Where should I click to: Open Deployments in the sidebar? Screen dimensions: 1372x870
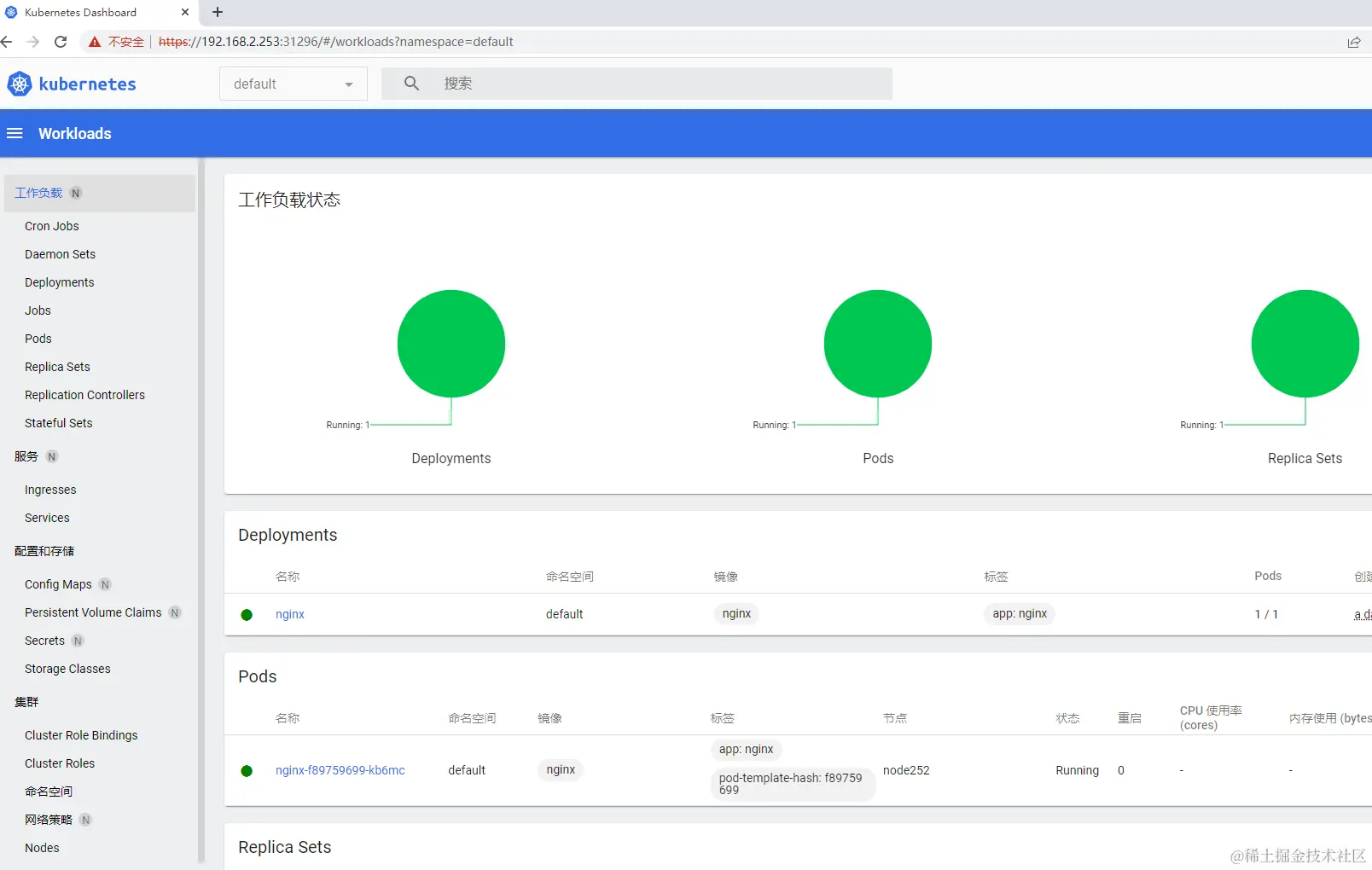(x=60, y=282)
